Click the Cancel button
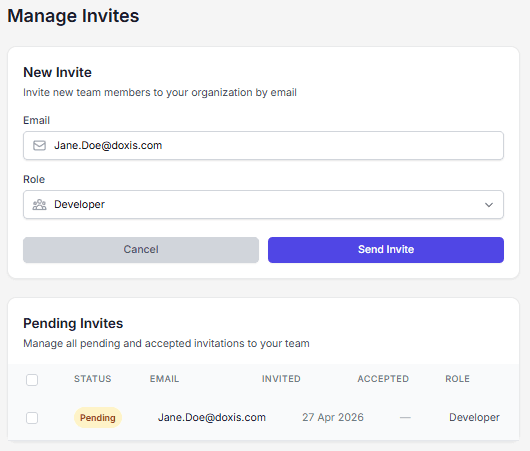The height and width of the screenshot is (451, 530). point(141,250)
